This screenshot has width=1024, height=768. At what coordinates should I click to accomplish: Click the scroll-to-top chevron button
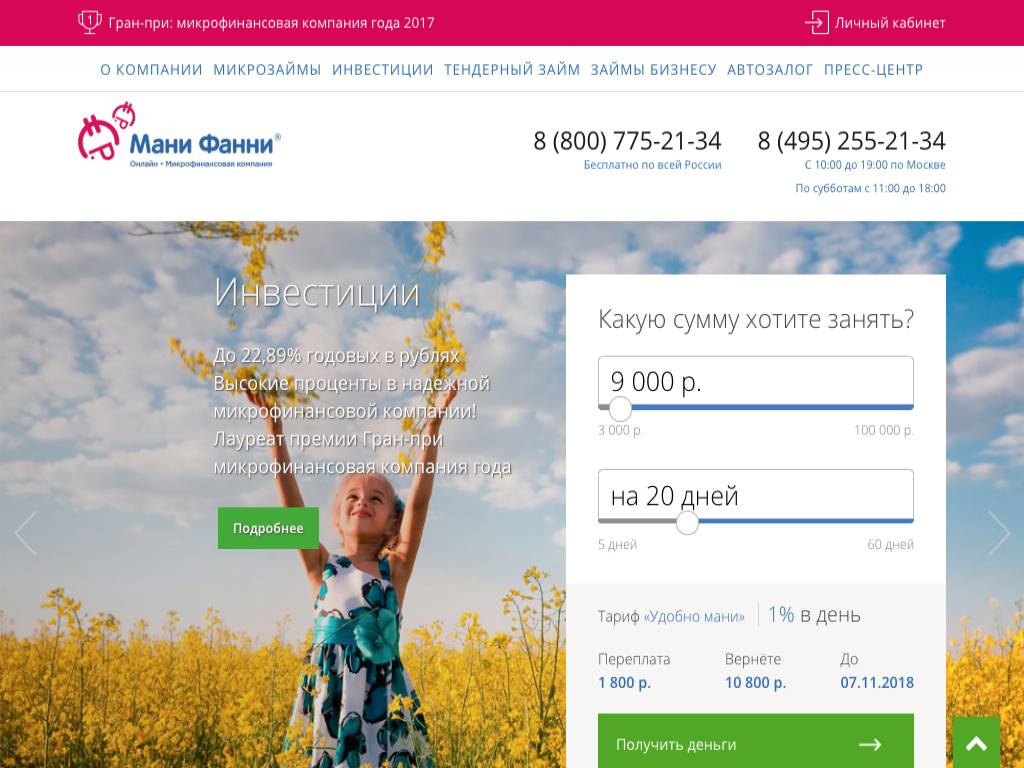976,743
